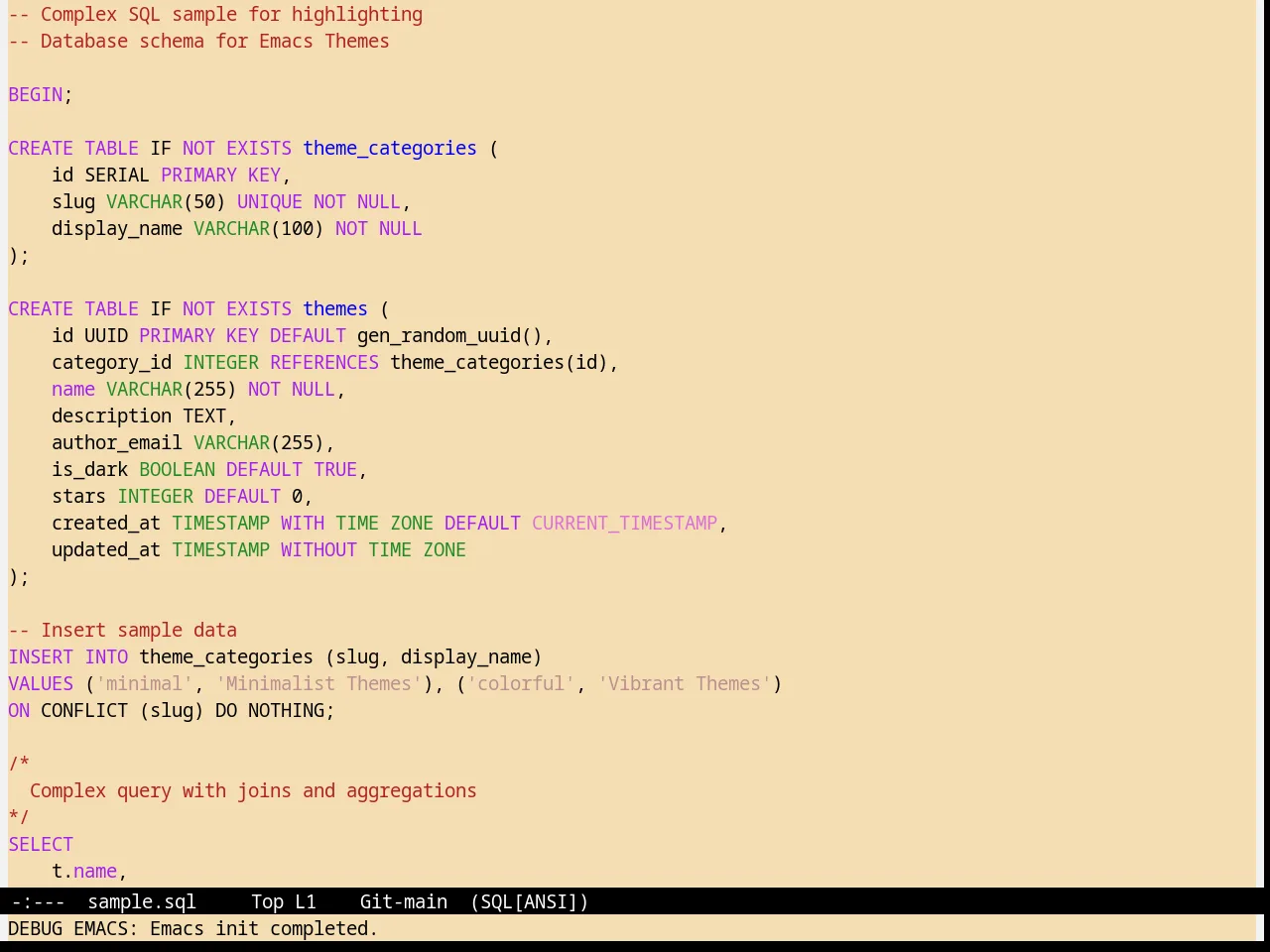Click the themes table name

click(335, 308)
